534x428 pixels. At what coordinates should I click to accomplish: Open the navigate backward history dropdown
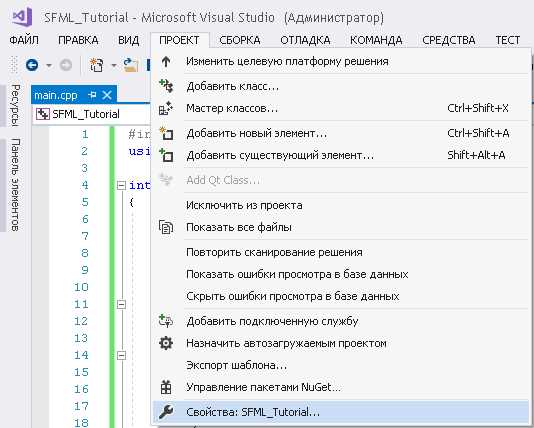(x=49, y=65)
